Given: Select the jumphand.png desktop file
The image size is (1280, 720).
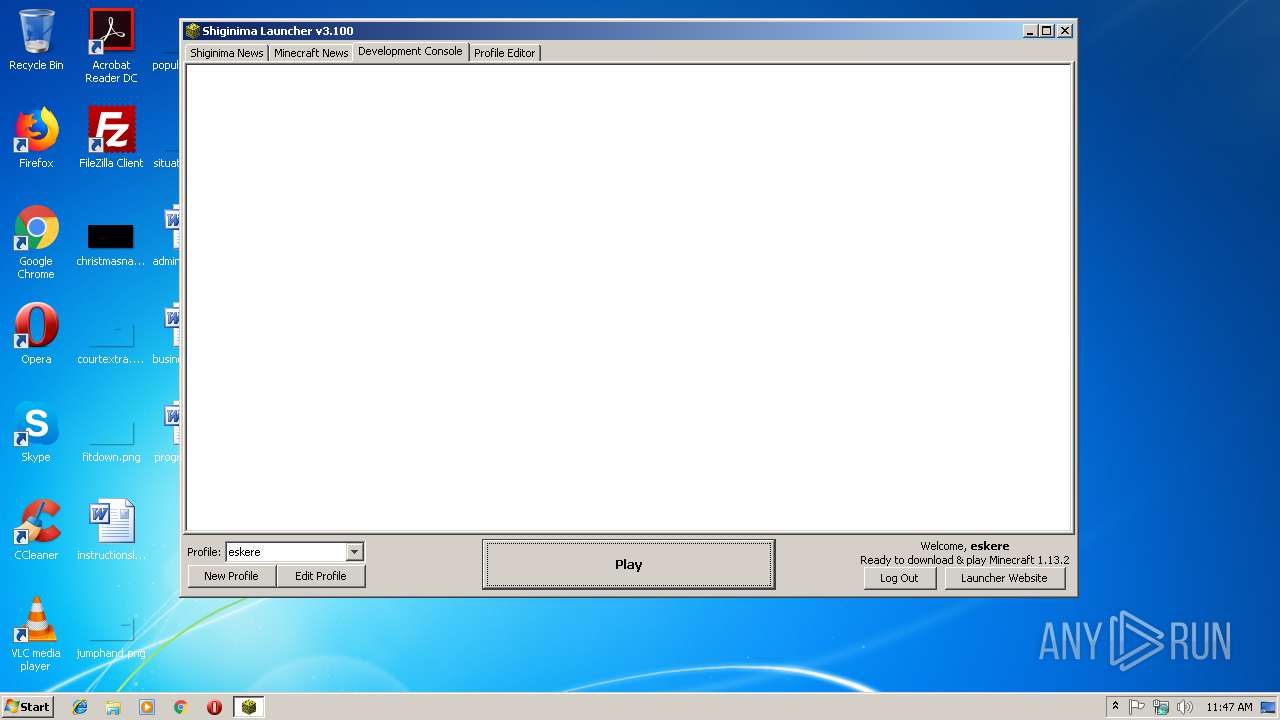Looking at the screenshot, I should point(111,634).
